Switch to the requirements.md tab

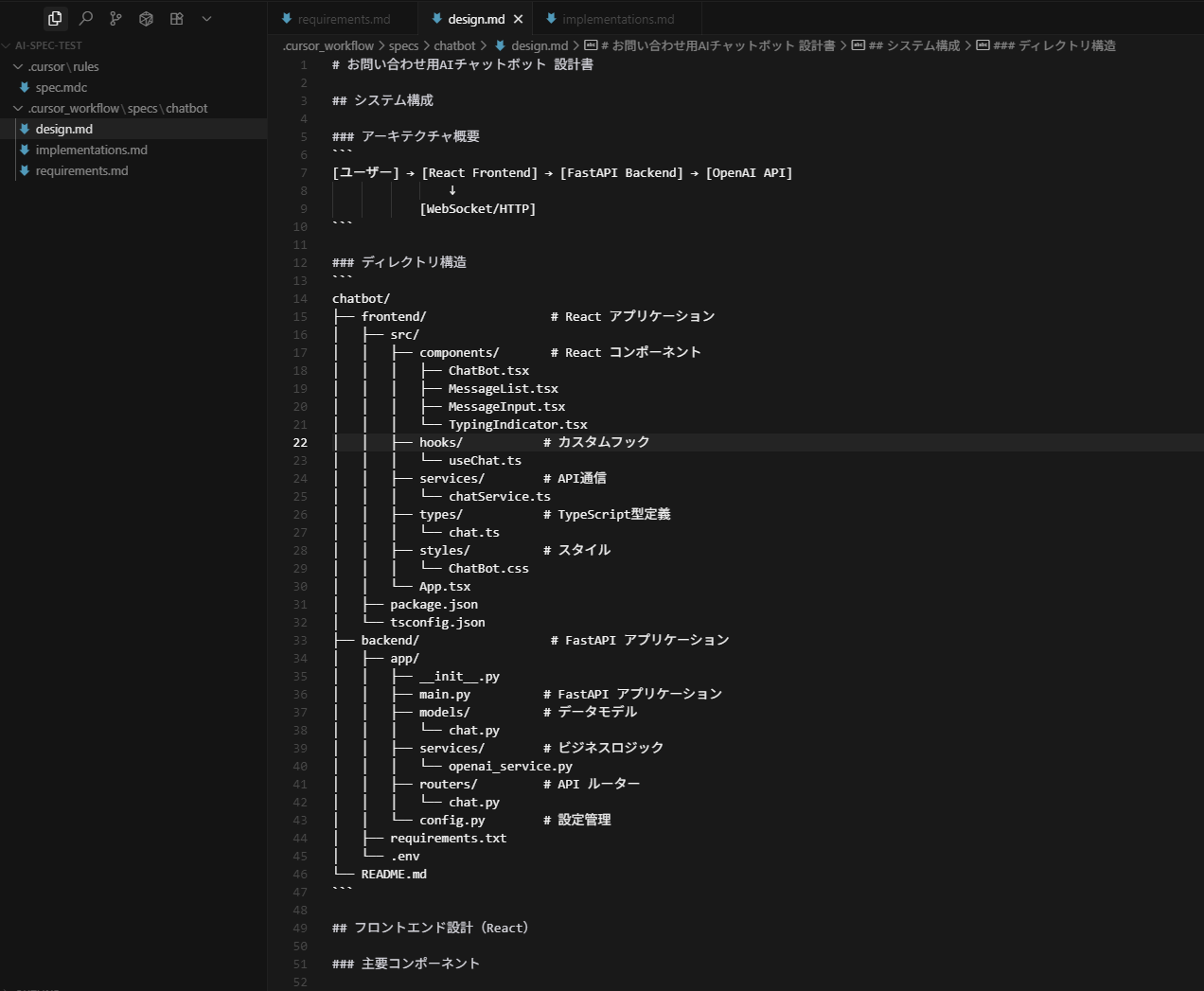343,19
